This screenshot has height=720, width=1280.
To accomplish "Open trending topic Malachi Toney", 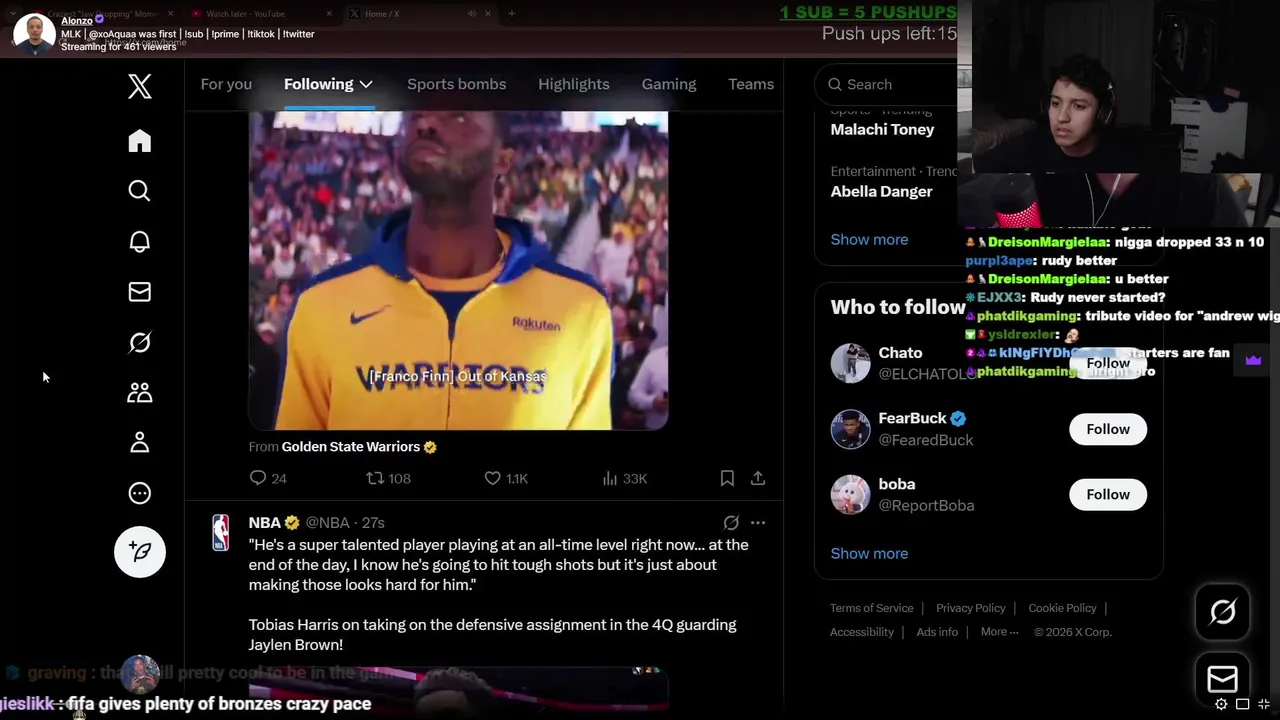I will 882,129.
